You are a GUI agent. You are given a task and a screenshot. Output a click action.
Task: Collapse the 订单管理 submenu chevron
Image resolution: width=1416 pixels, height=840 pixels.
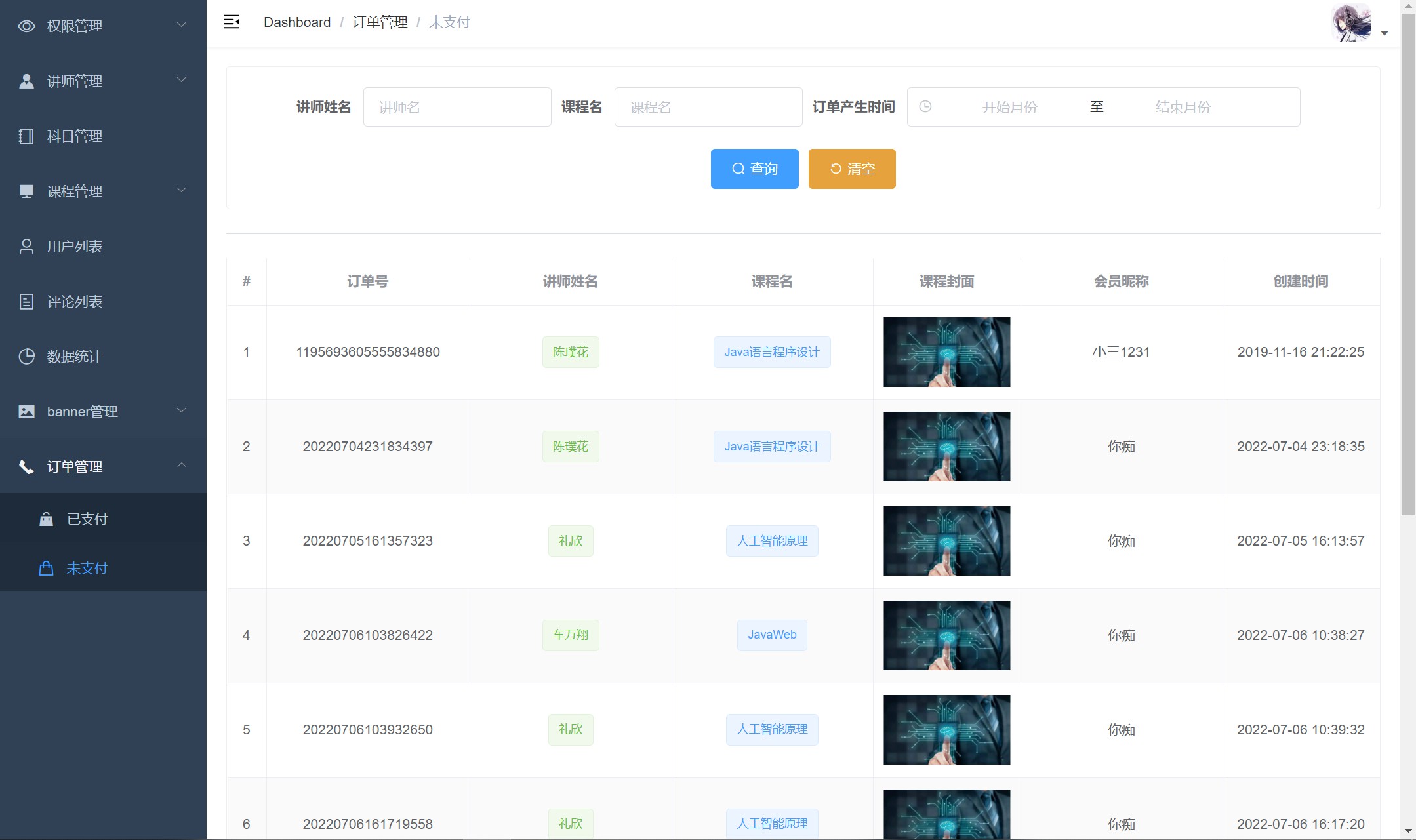pos(182,466)
